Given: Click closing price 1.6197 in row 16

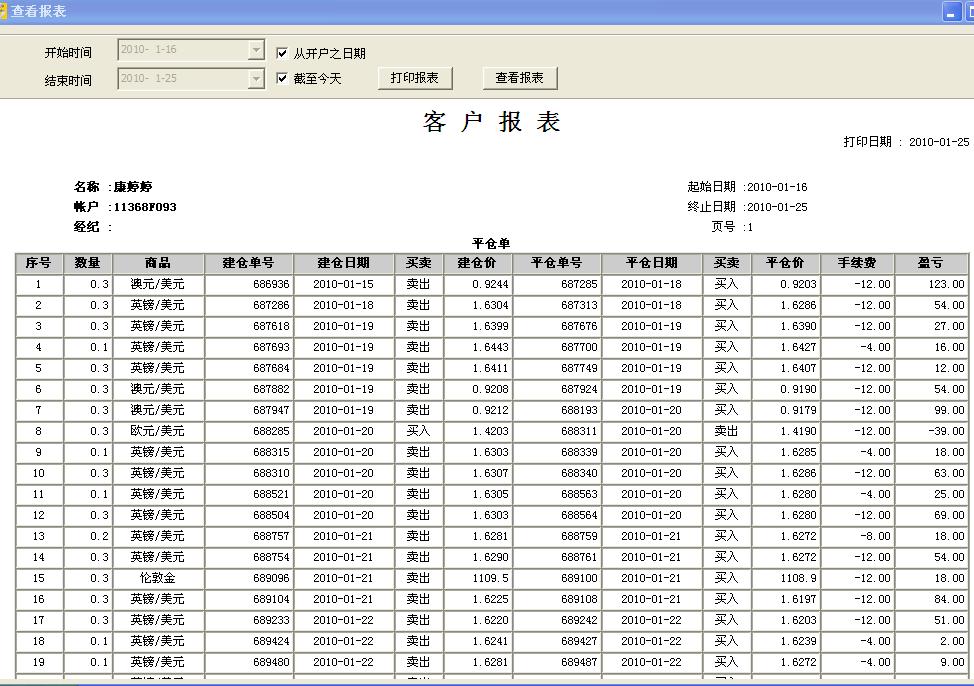Looking at the screenshot, I should tap(798, 599).
